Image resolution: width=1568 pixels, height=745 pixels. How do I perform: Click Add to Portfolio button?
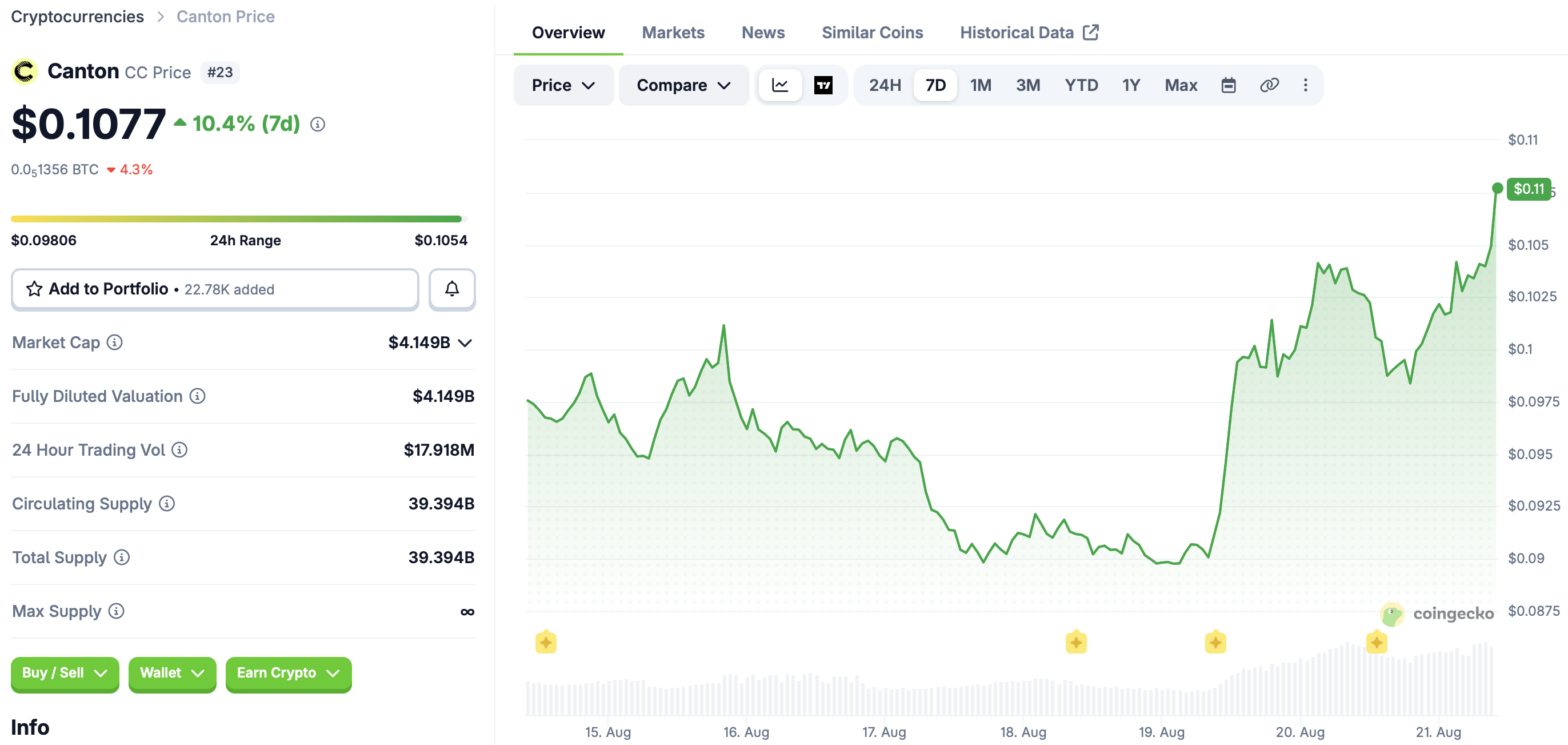point(215,289)
